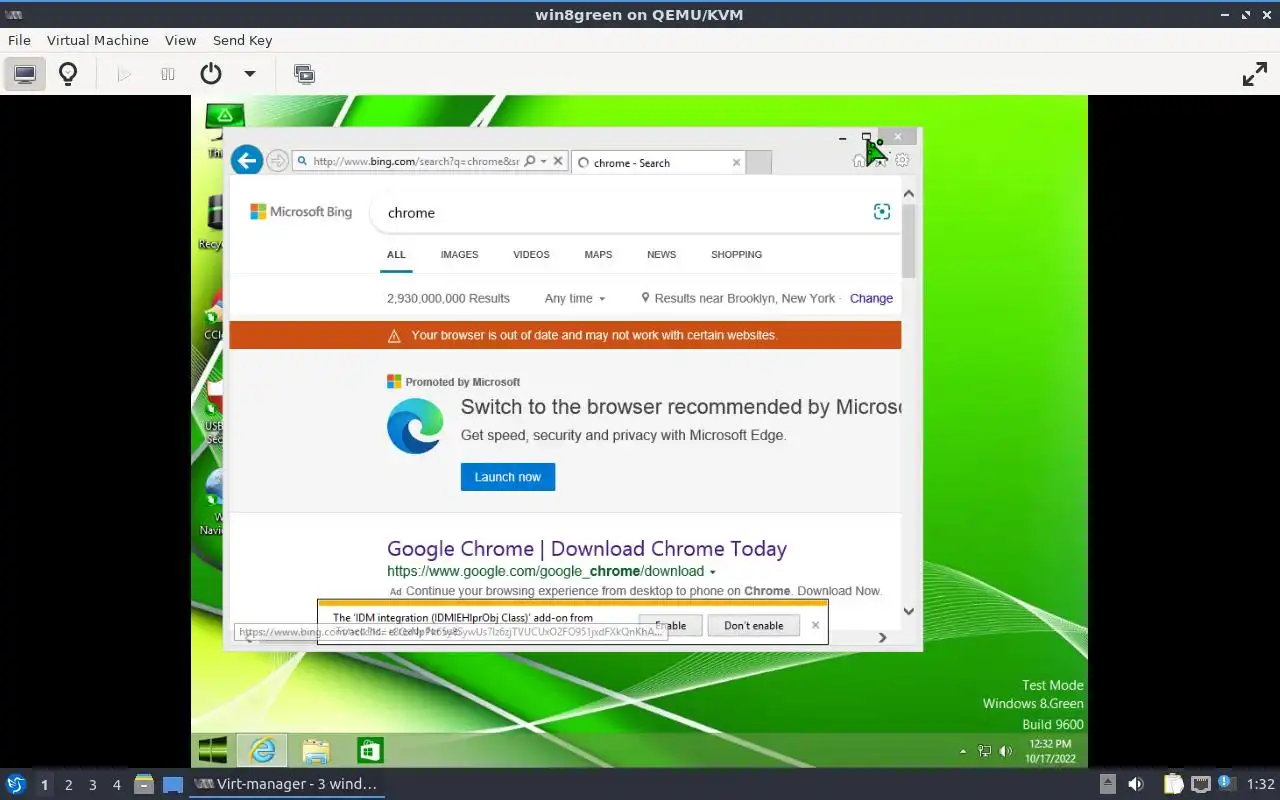Click the Internet Explorer taskbar icon
Image resolution: width=1280 pixels, height=800 pixels.
(x=262, y=750)
